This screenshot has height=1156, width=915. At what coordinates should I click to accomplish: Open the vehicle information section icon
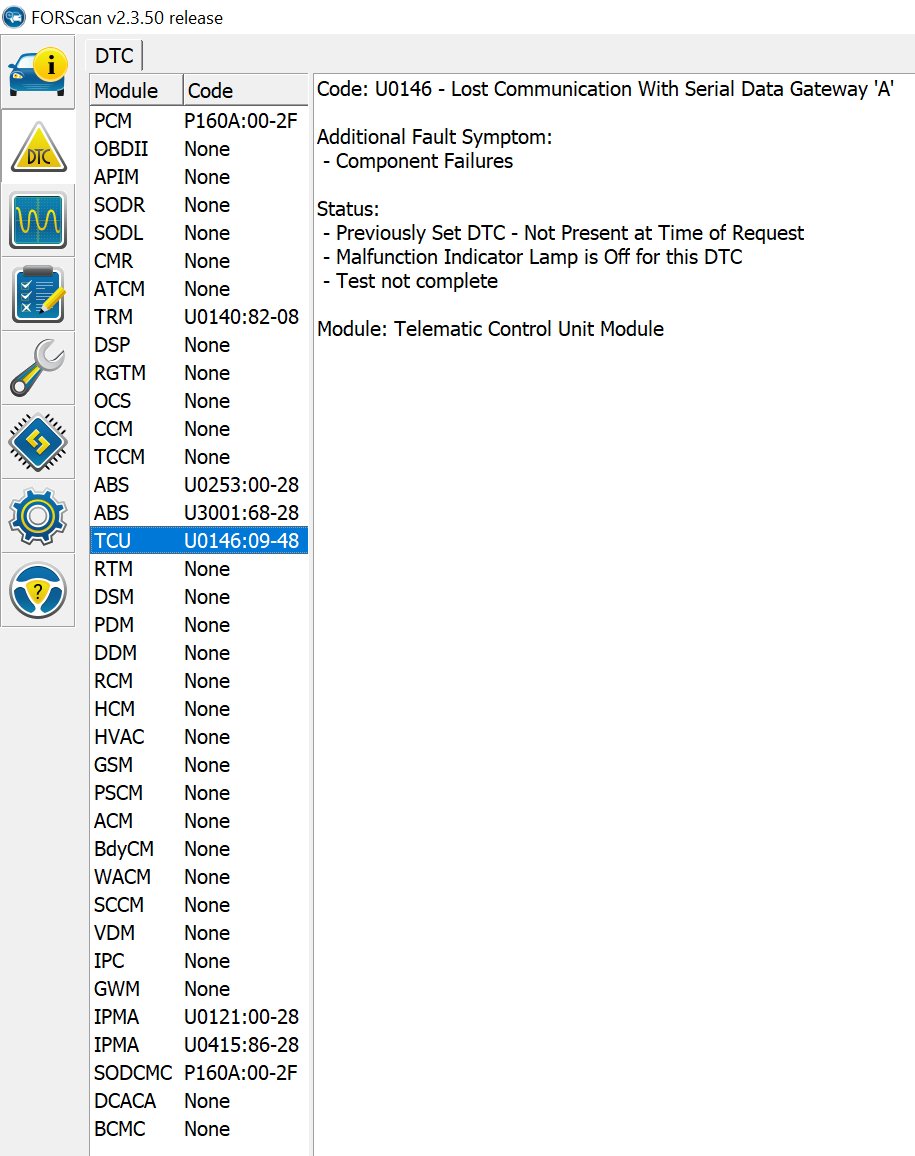pyautogui.click(x=38, y=73)
